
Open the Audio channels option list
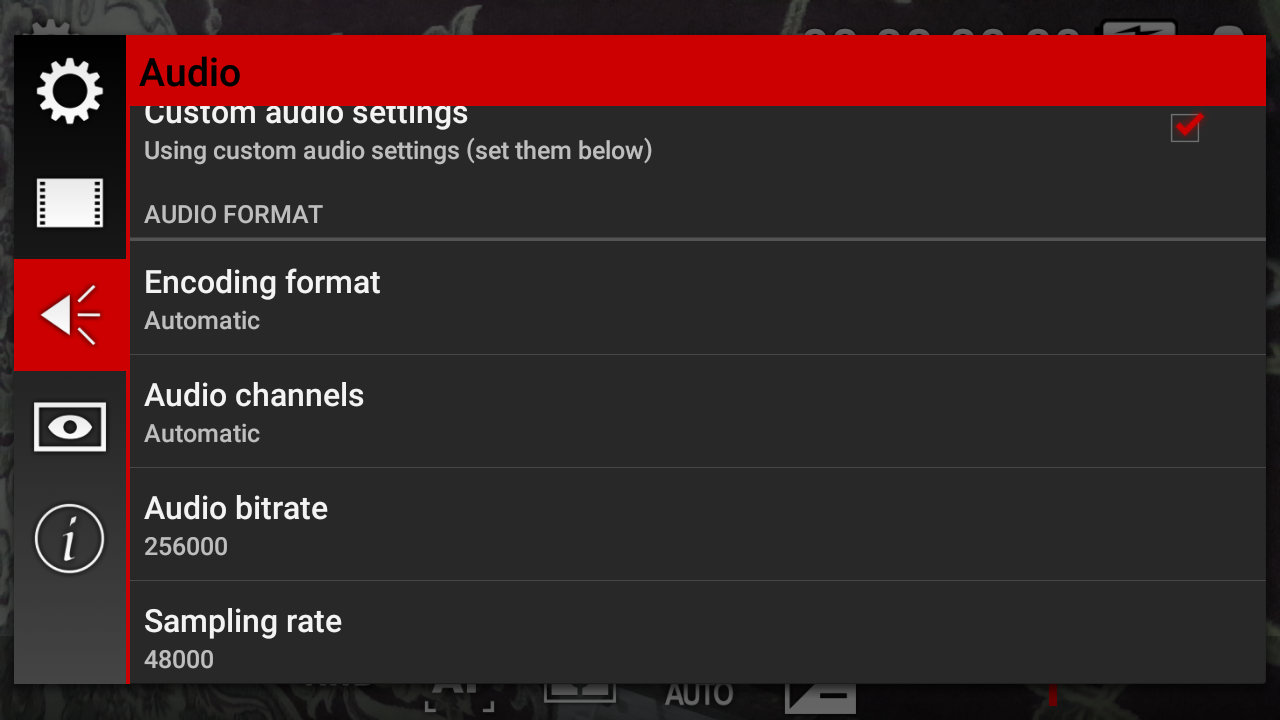697,411
